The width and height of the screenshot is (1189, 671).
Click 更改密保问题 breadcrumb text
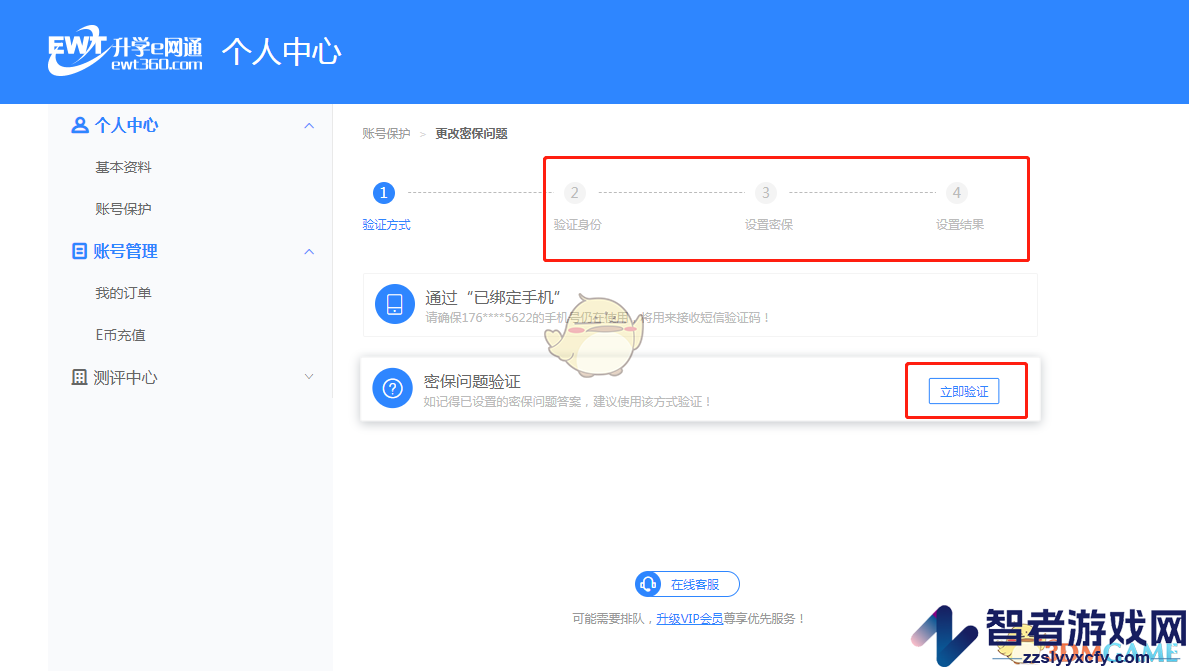pyautogui.click(x=471, y=133)
